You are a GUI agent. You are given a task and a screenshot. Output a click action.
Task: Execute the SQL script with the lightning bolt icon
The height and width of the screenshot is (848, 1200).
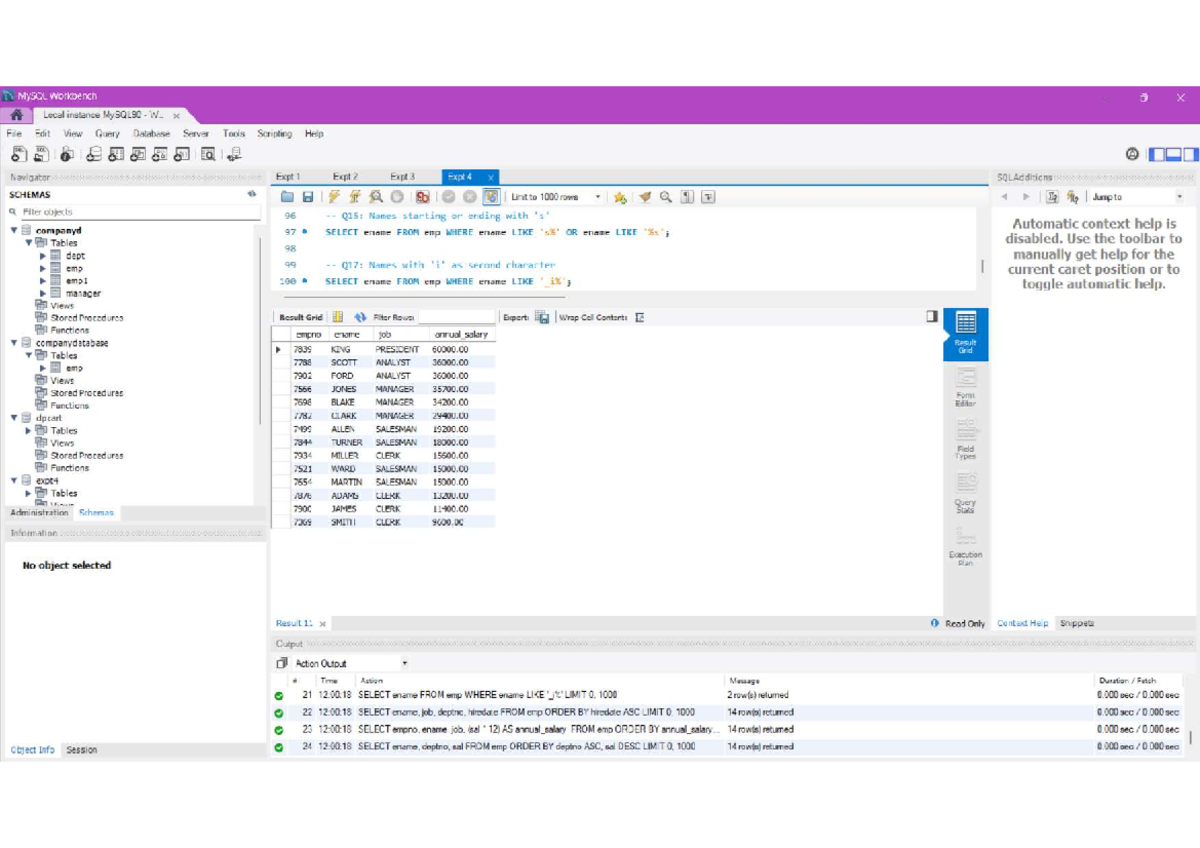(x=334, y=198)
